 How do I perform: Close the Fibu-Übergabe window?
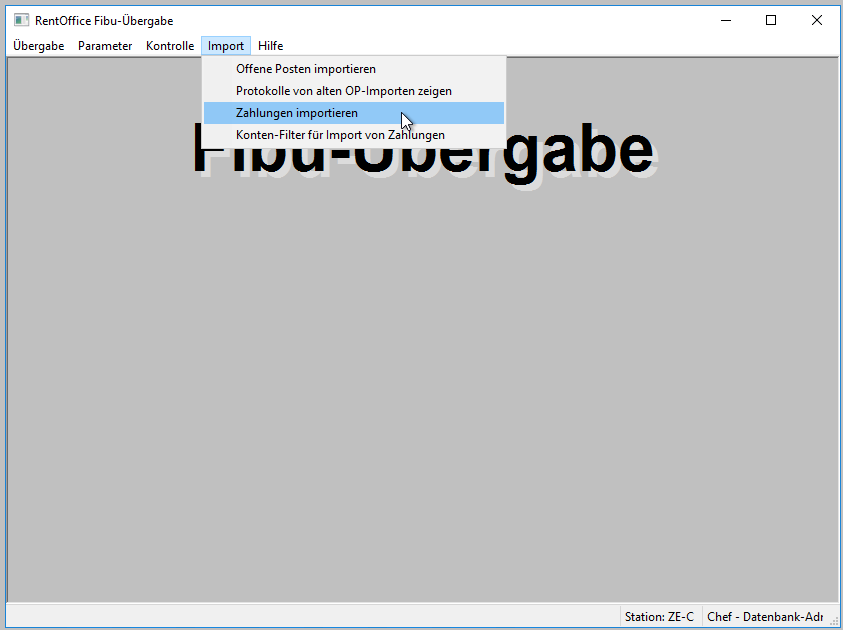817,20
